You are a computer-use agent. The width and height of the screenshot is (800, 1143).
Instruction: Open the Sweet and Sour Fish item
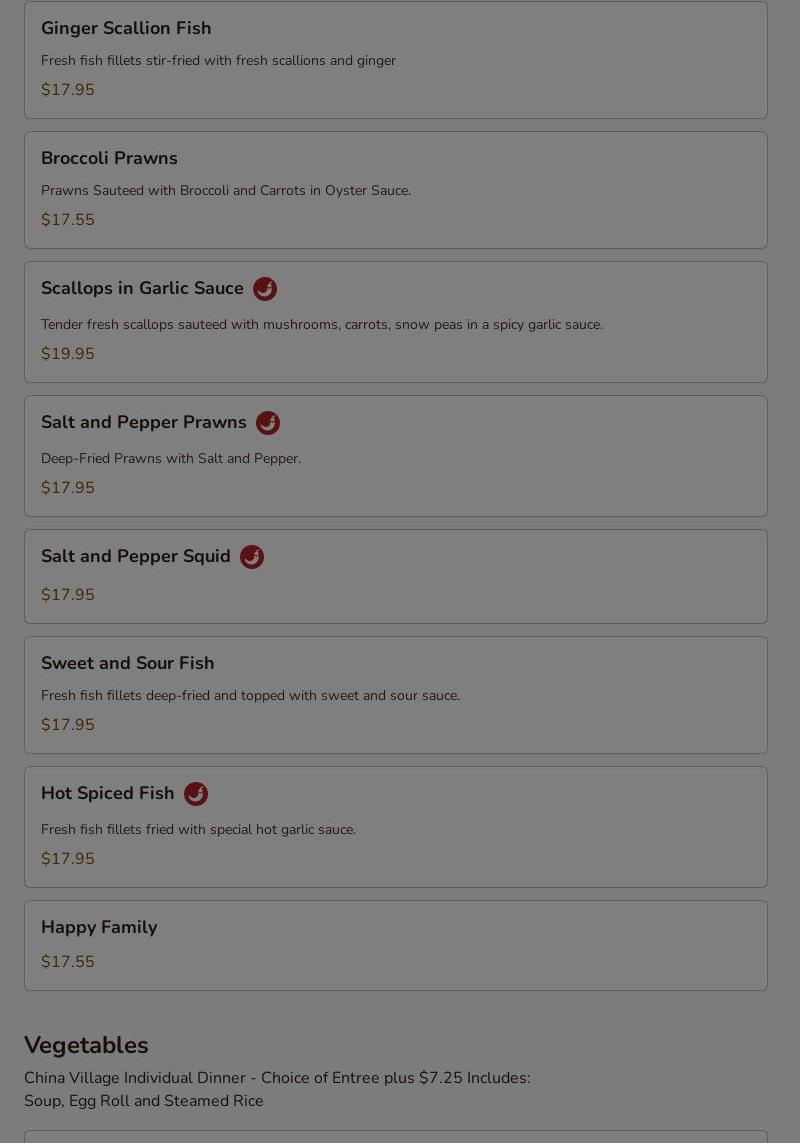coord(396,695)
